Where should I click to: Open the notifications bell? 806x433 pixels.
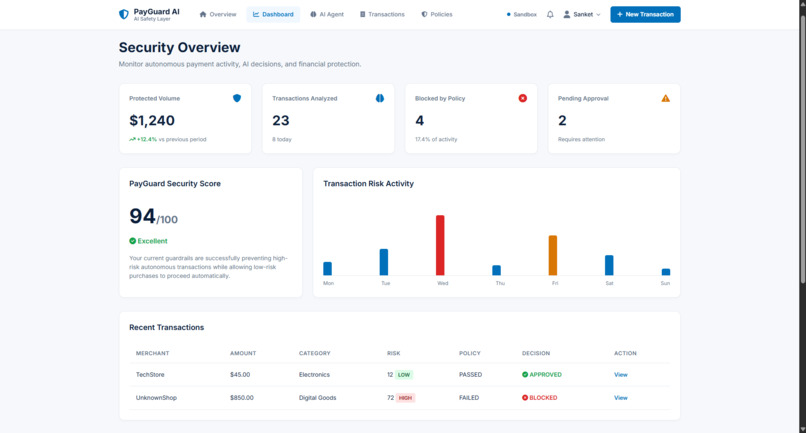(550, 14)
